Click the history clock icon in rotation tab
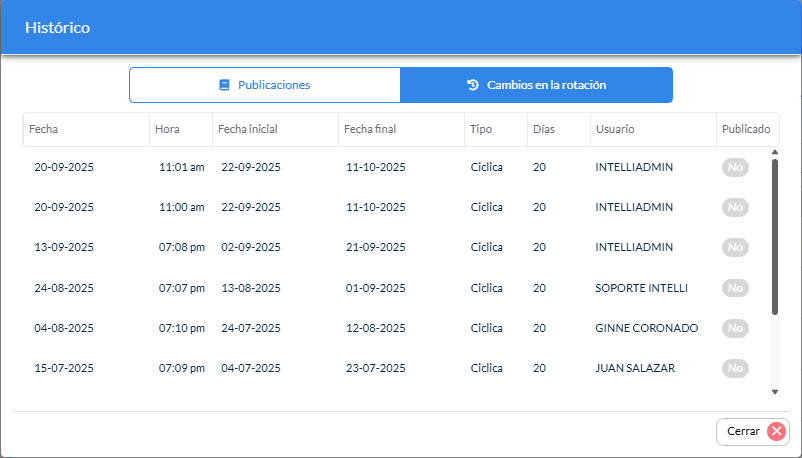802x458 pixels. 473,85
